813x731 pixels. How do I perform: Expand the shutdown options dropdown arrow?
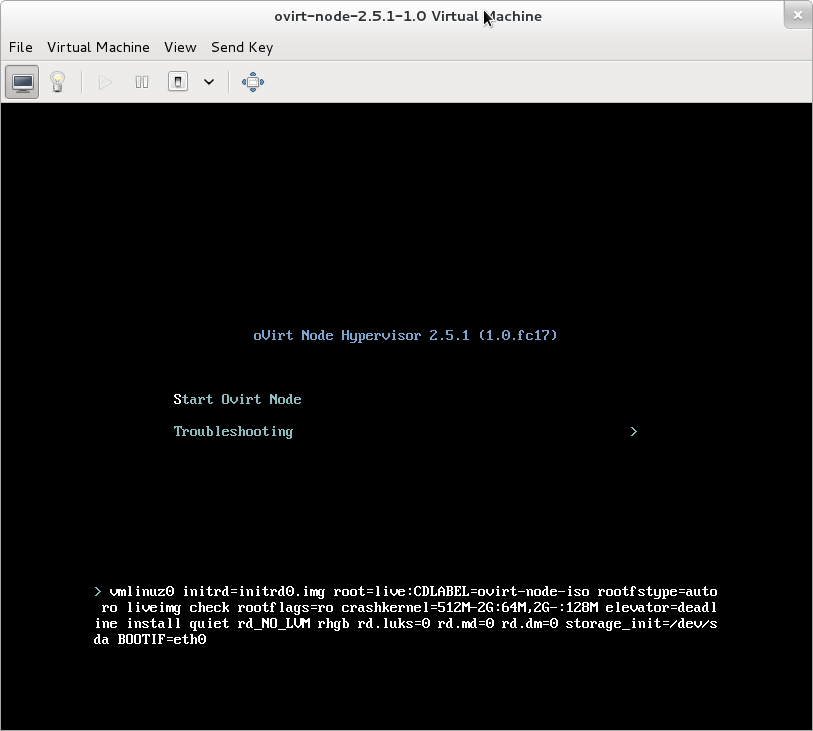pos(209,82)
